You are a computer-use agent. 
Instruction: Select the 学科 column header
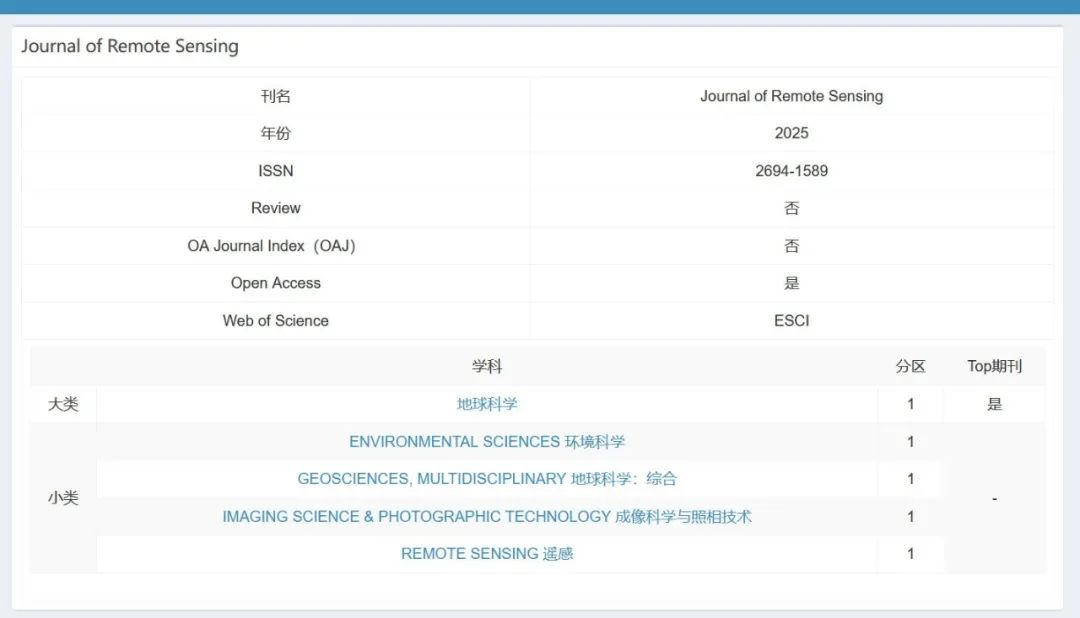coord(487,367)
